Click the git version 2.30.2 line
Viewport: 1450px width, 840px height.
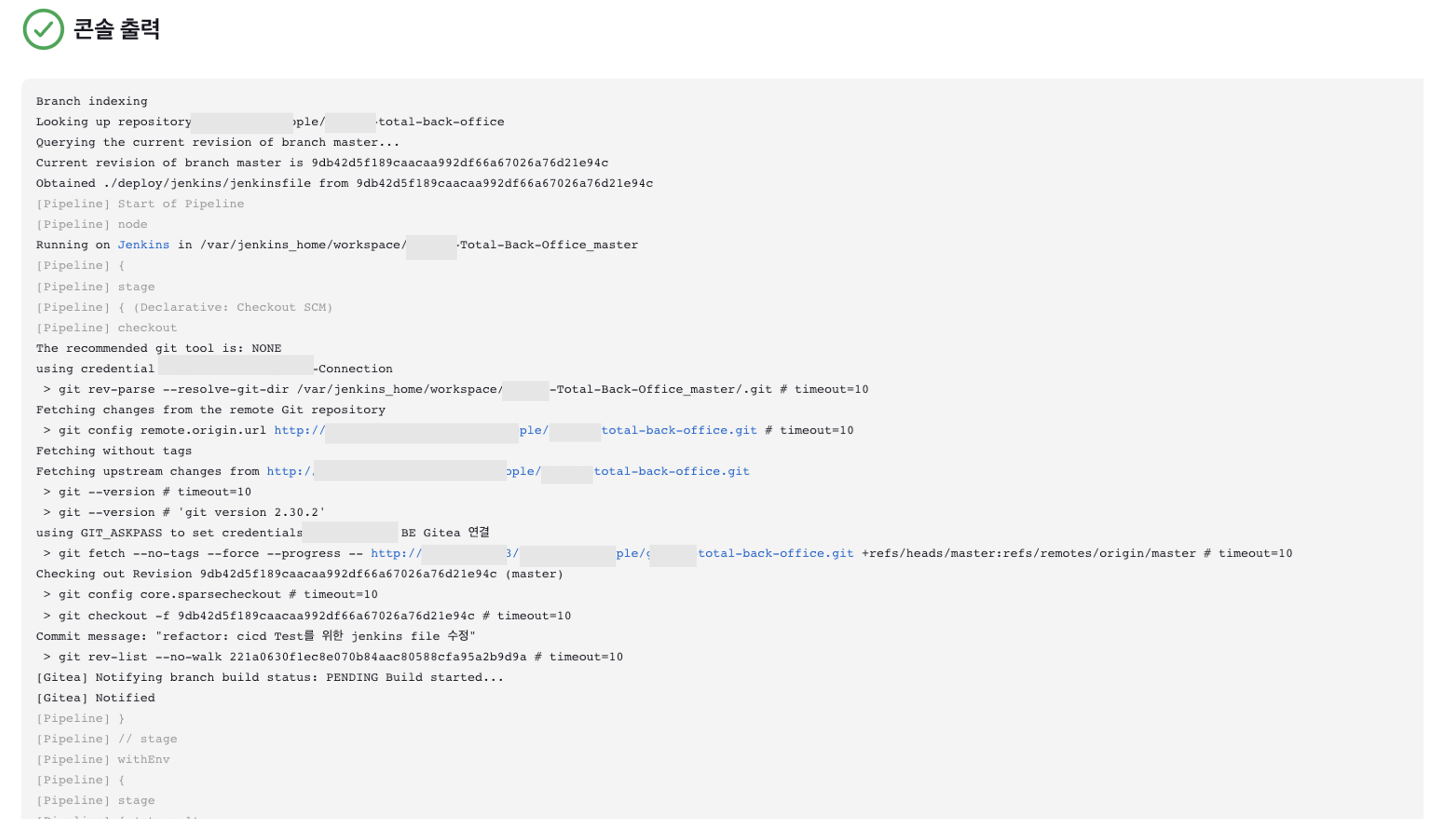(184, 512)
